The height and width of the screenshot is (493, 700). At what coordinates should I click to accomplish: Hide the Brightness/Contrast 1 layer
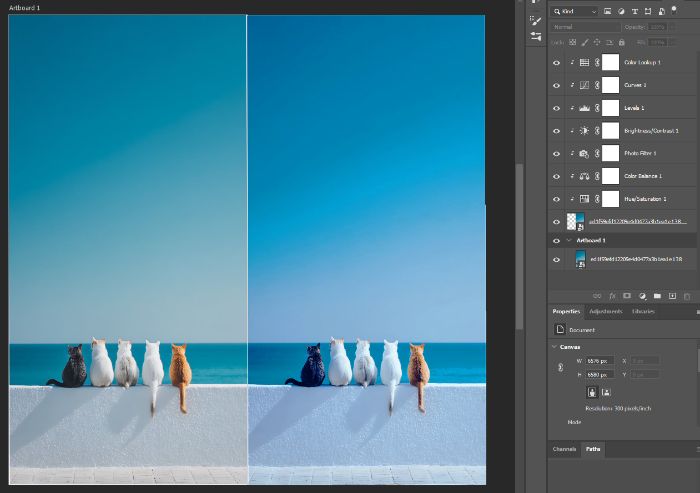click(x=556, y=131)
